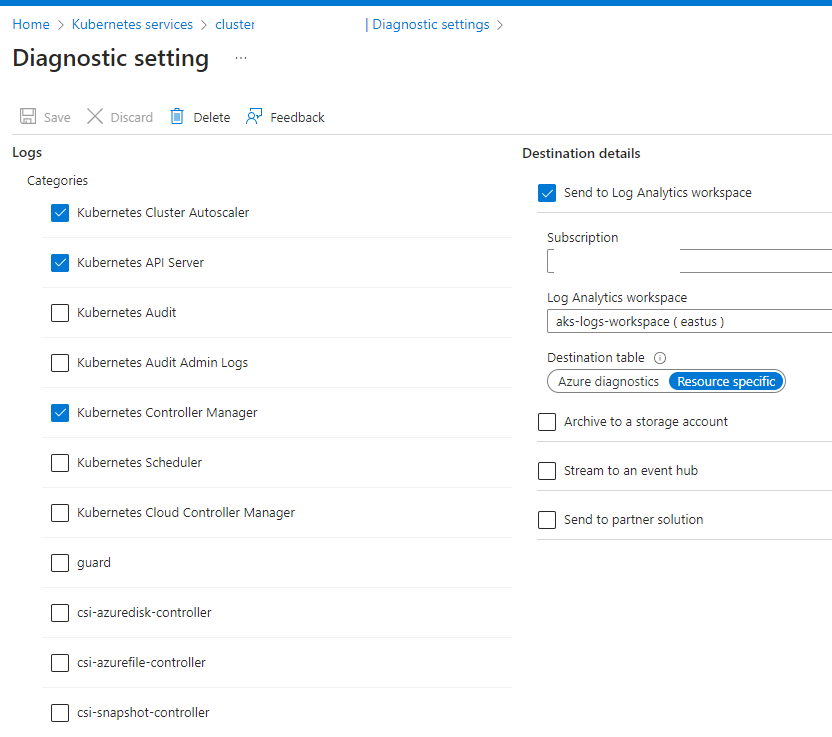Click the chevron after Home breadcrumb

60,25
